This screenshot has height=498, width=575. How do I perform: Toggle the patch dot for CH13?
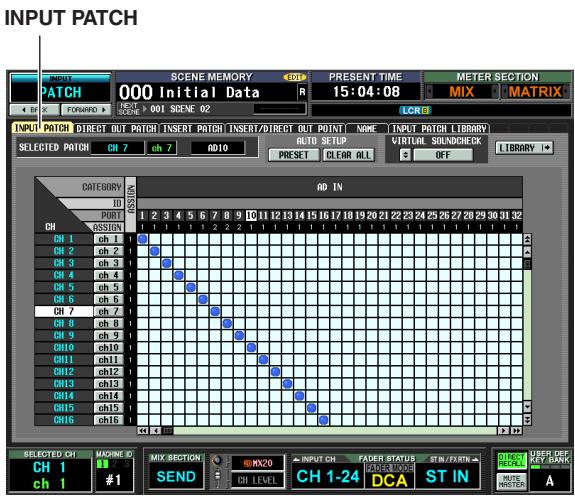(288, 384)
